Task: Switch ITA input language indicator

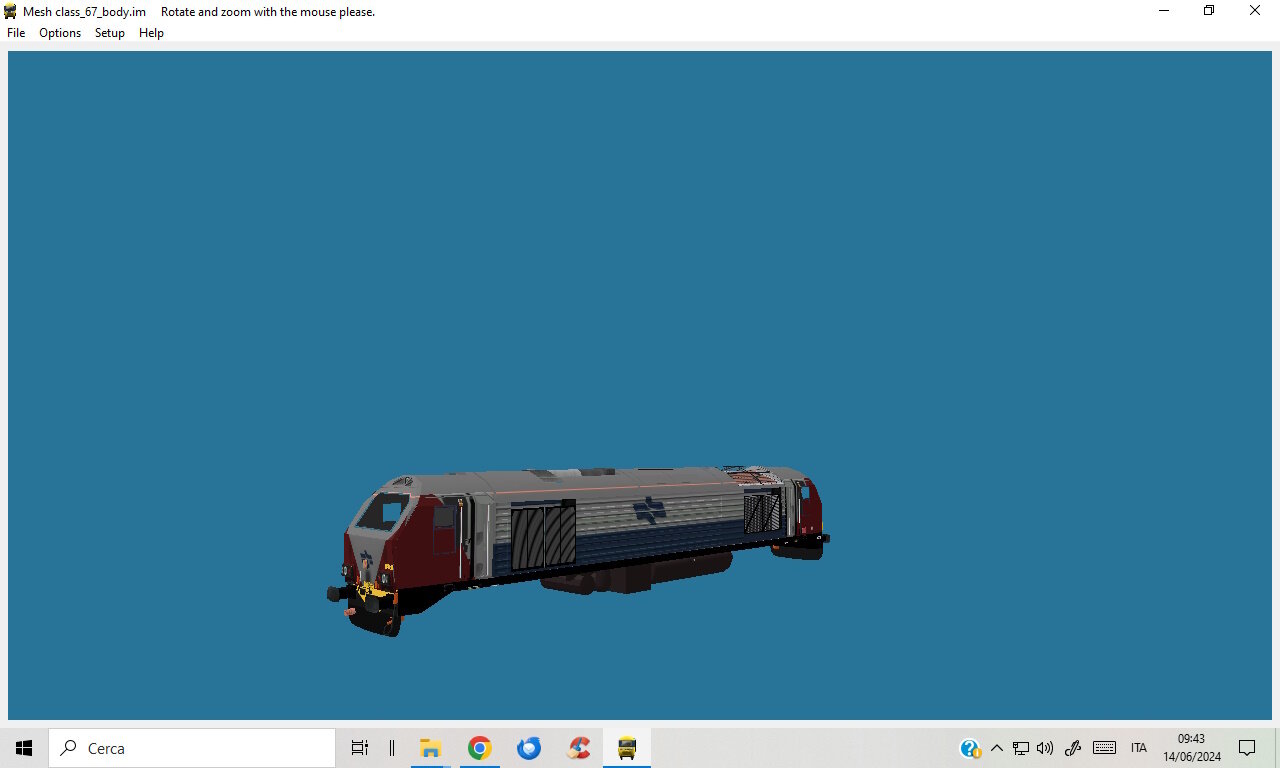Action: click(x=1139, y=748)
